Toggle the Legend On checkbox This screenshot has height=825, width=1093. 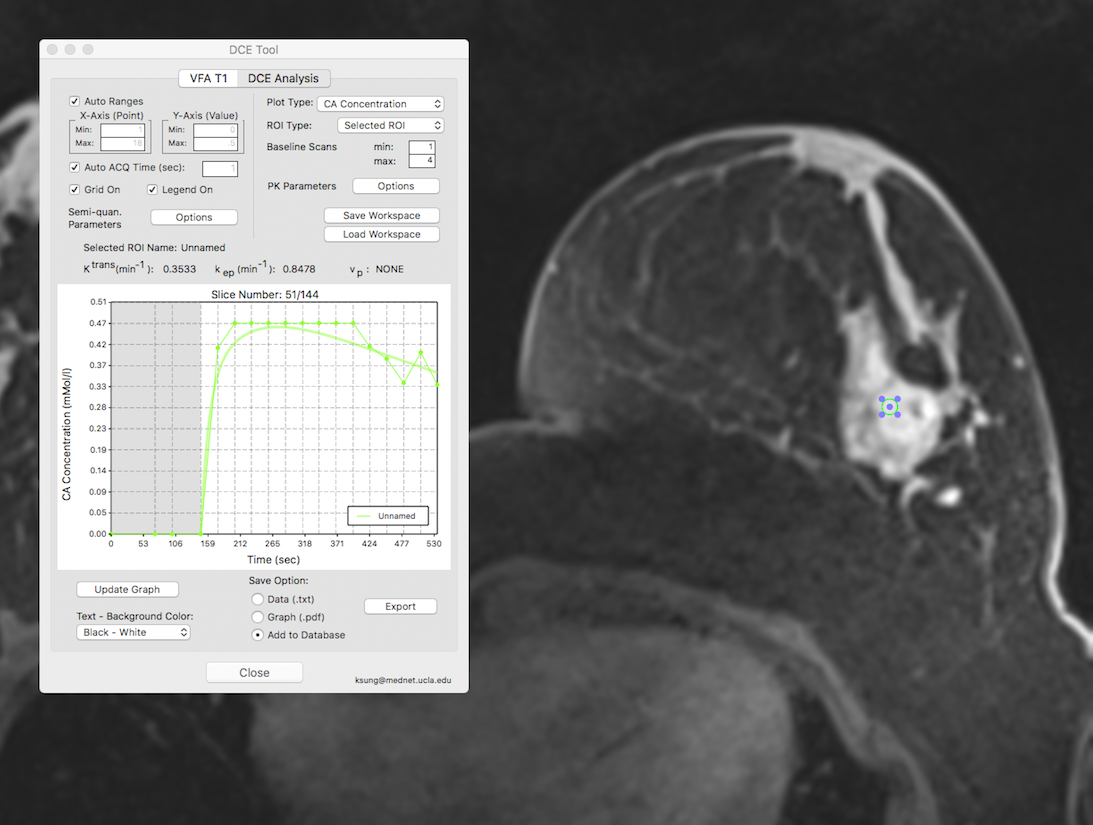pyautogui.click(x=153, y=190)
